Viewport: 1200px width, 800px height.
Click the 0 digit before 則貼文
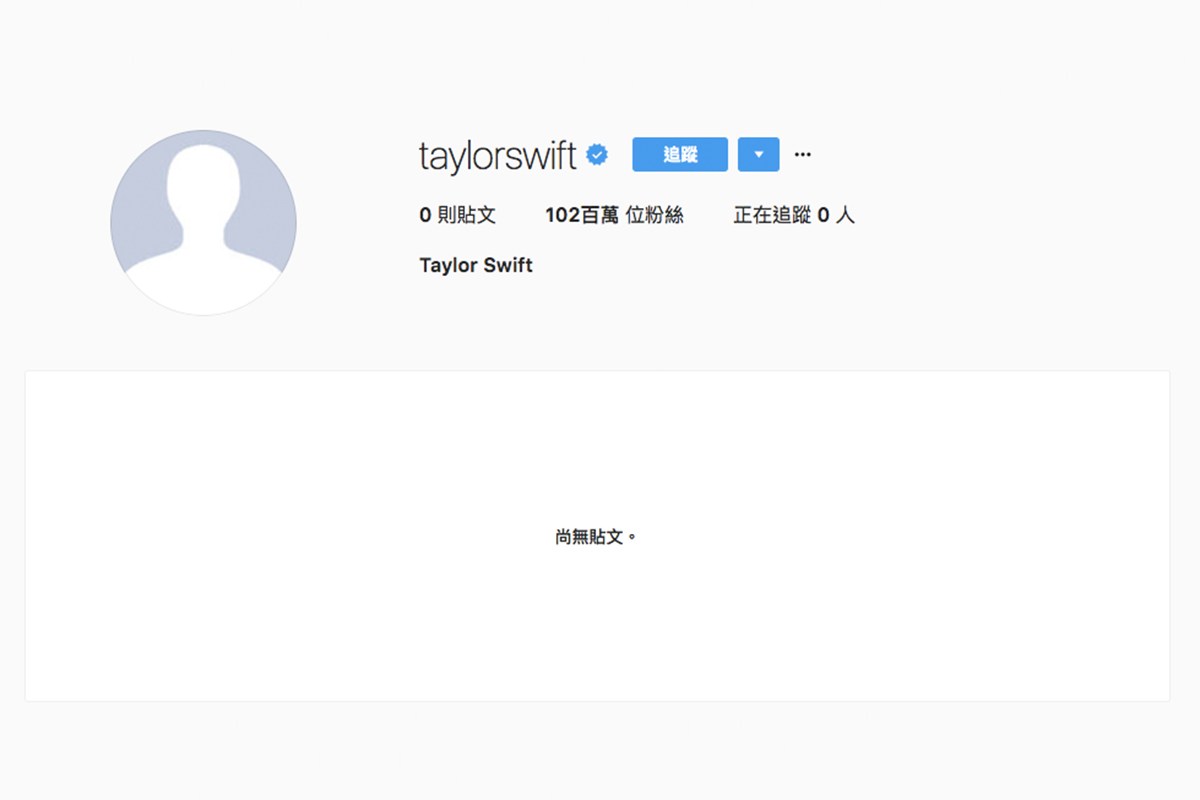pos(425,215)
